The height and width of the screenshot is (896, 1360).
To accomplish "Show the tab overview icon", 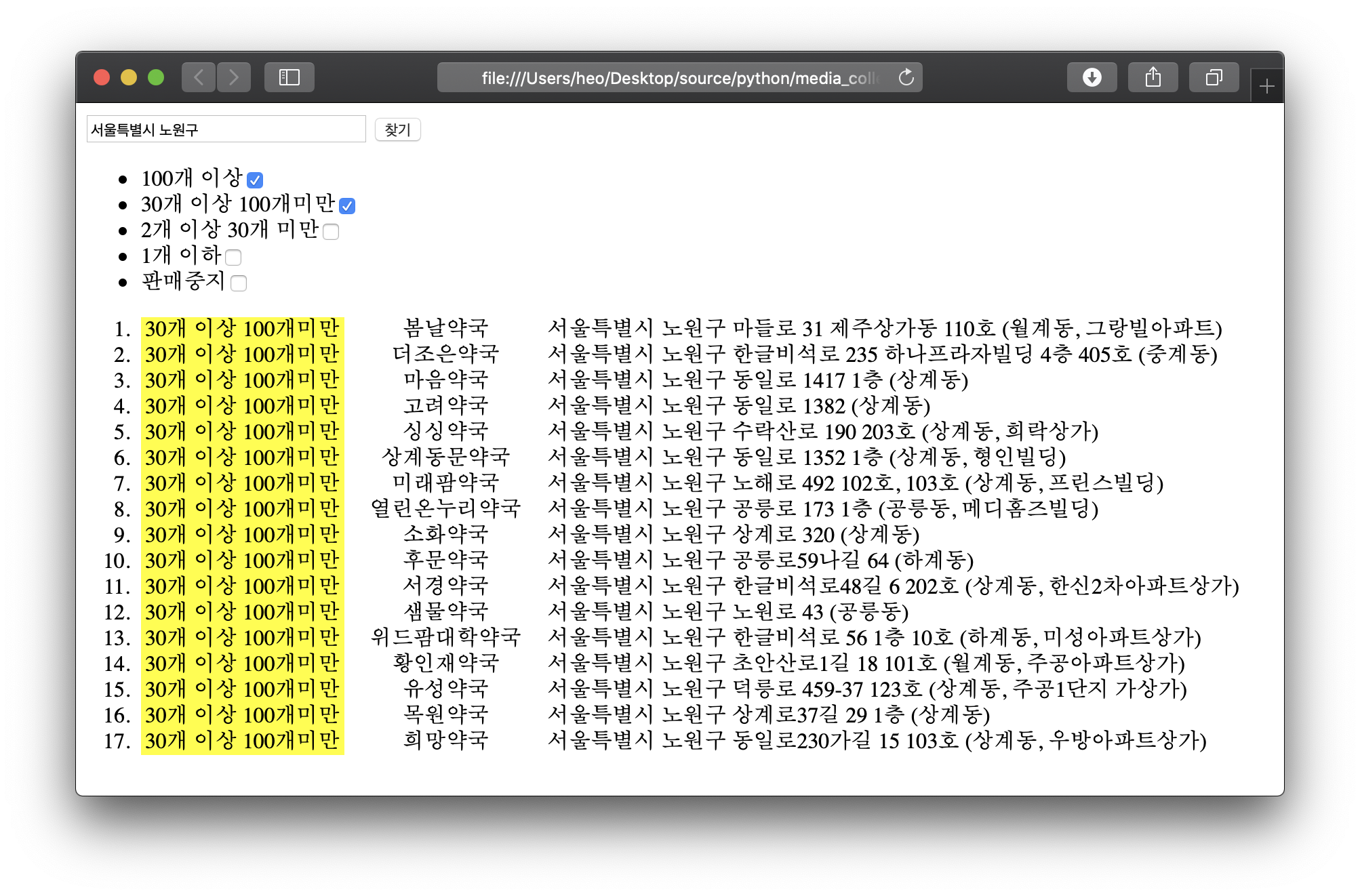I will click(x=1214, y=77).
